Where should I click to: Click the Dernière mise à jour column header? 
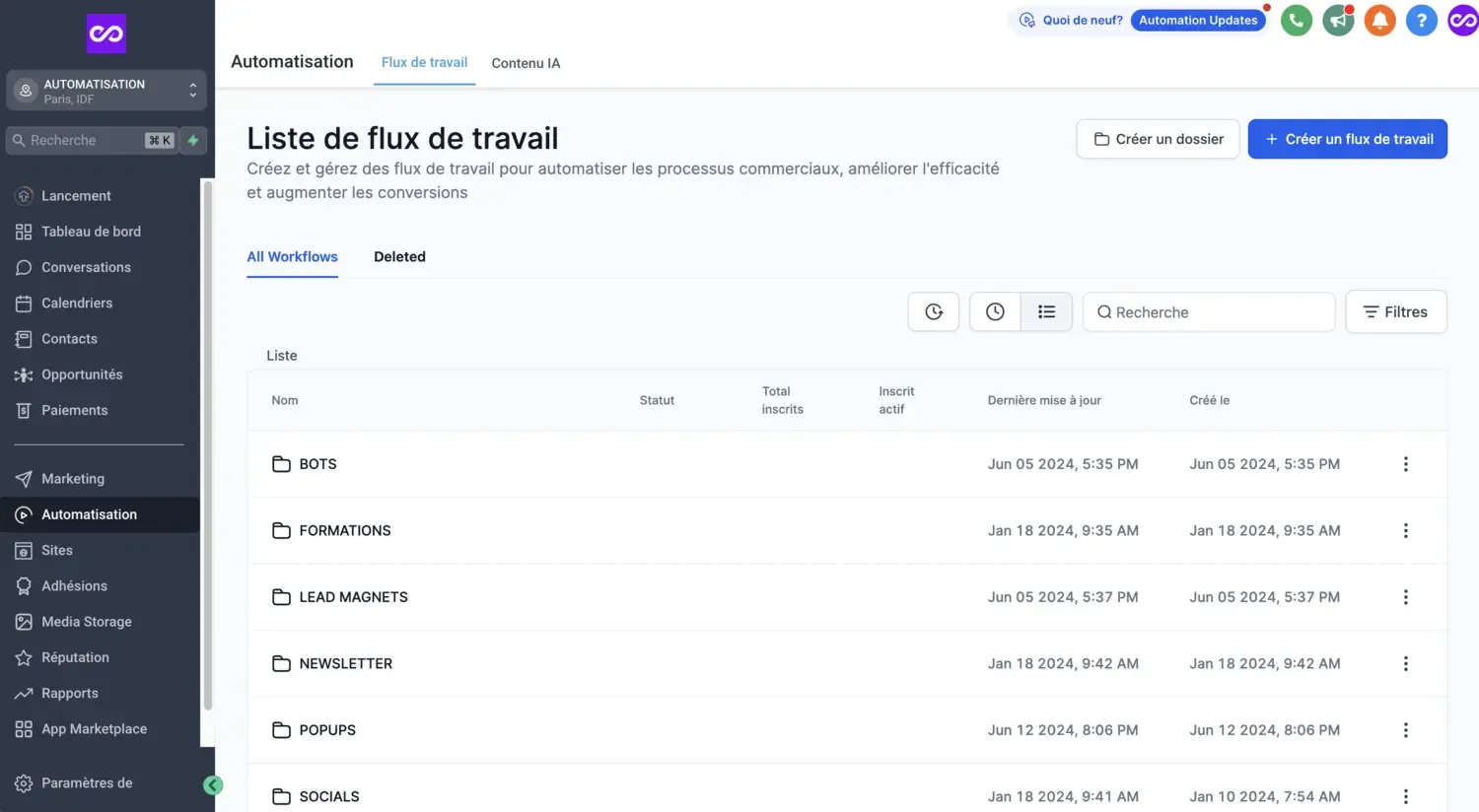tap(1044, 400)
